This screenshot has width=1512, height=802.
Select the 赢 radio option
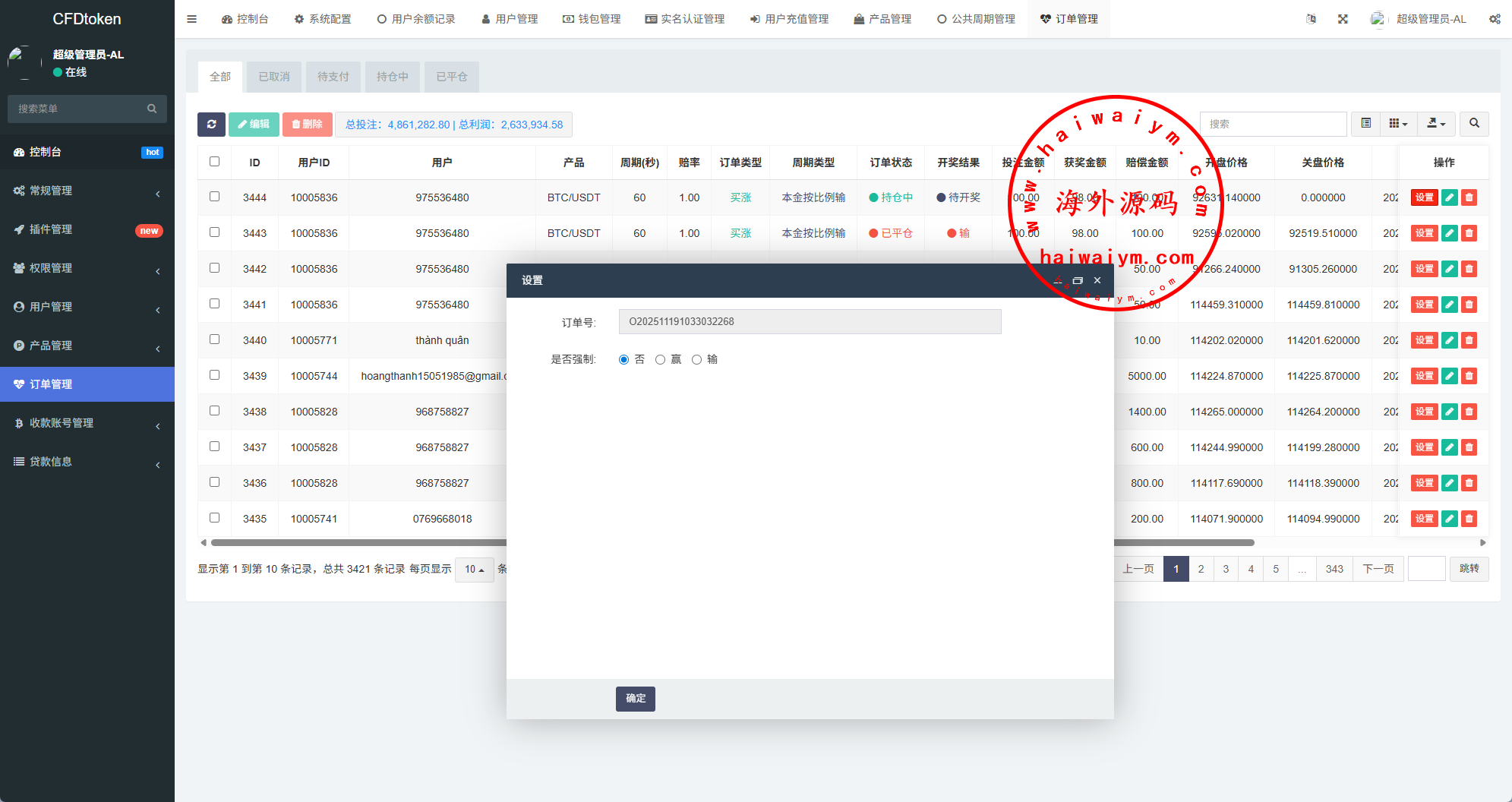(661, 360)
